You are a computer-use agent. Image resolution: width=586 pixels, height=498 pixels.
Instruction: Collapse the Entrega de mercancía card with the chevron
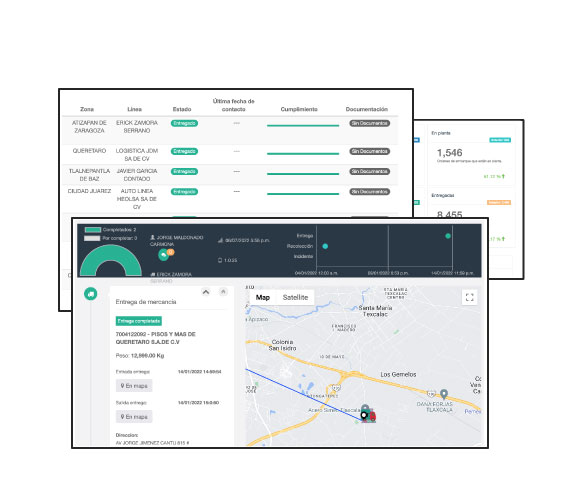[x=206, y=292]
